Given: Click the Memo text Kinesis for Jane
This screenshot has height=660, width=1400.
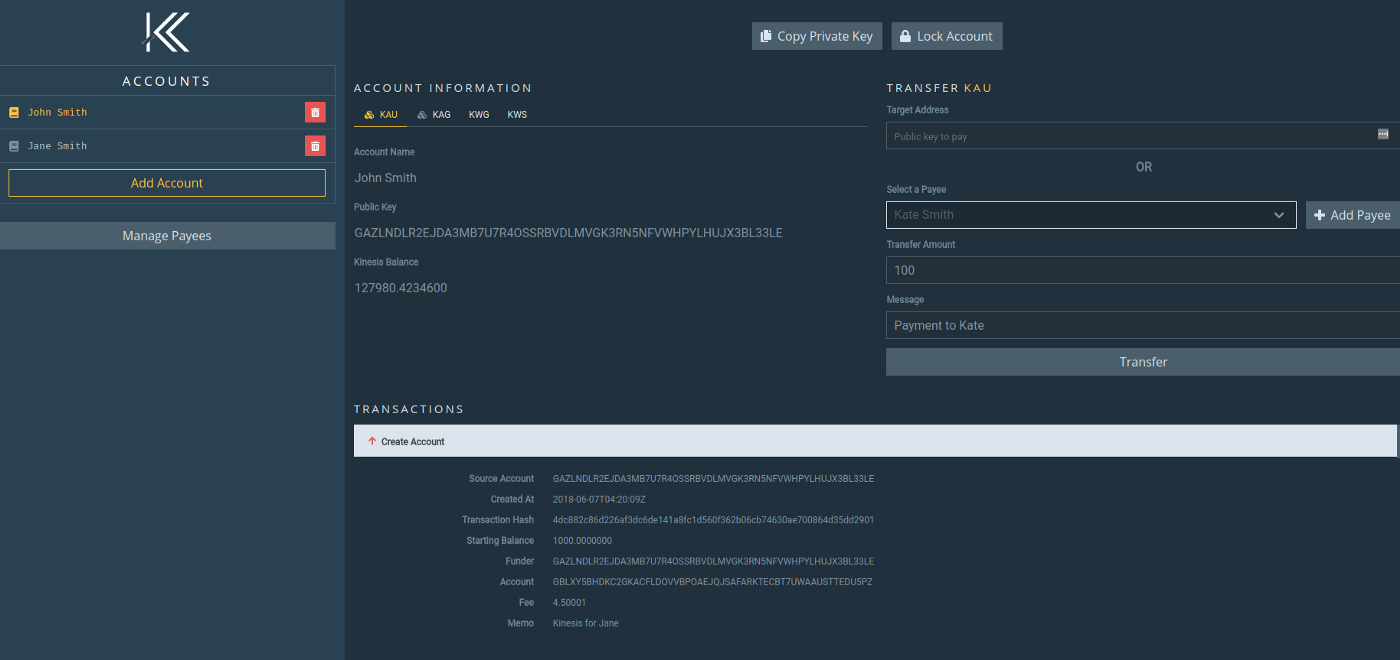Looking at the screenshot, I should [x=585, y=623].
